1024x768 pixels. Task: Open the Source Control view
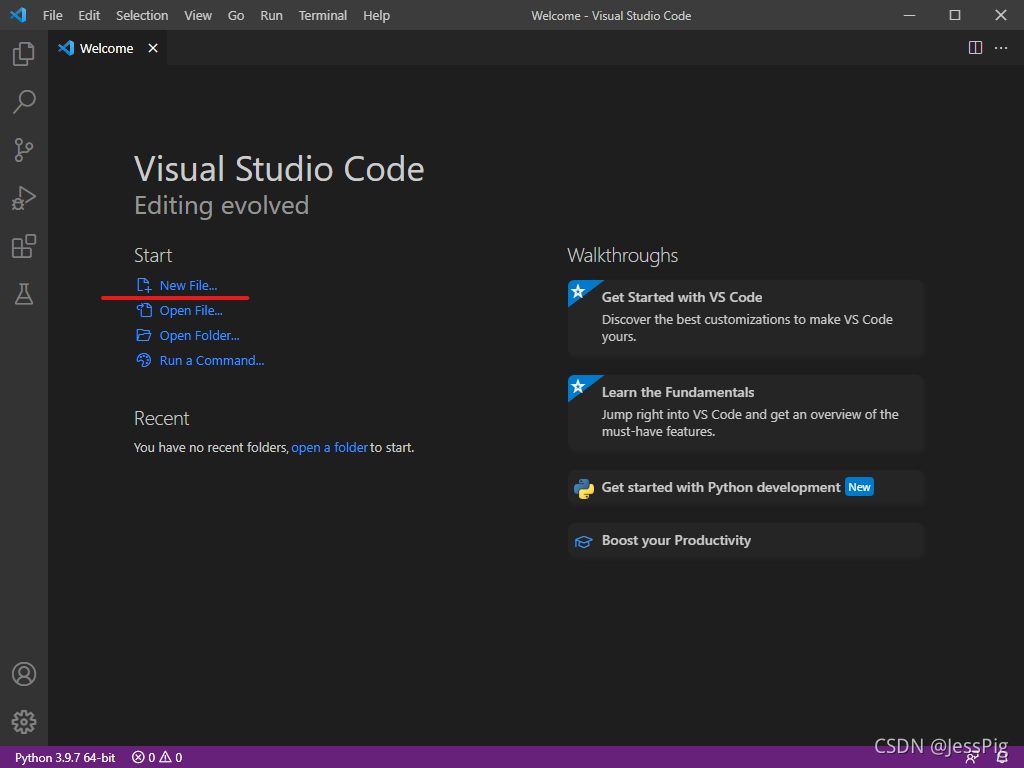24,150
